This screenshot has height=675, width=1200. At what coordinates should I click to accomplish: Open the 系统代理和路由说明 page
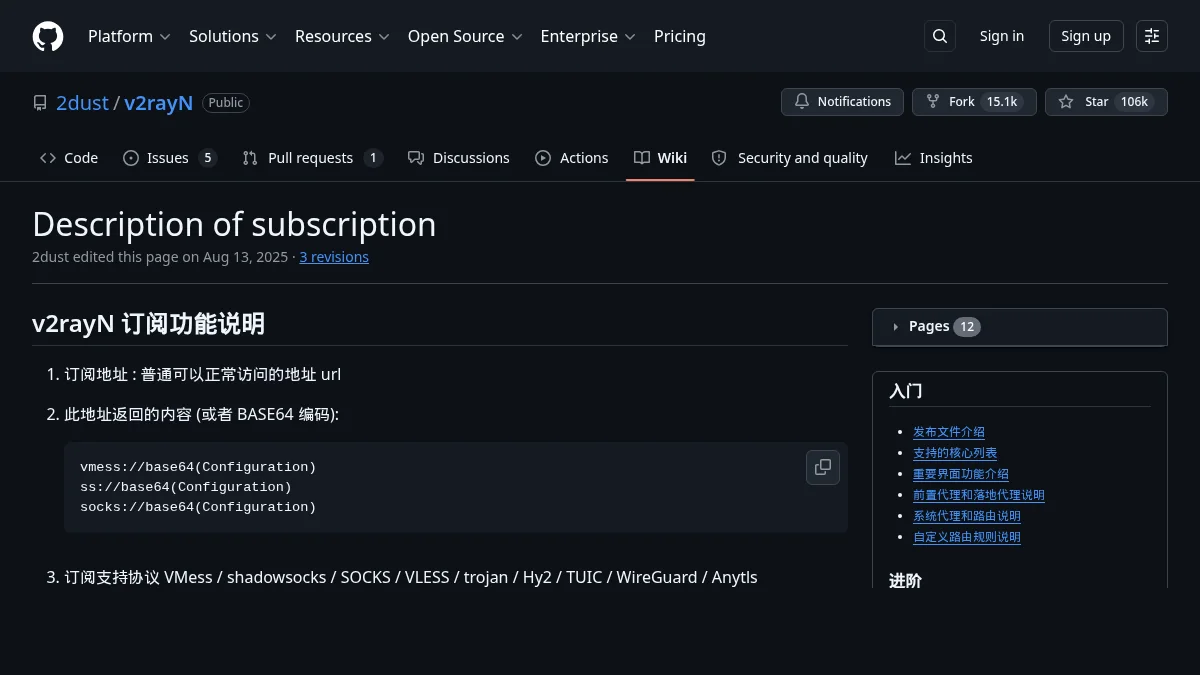point(967,516)
